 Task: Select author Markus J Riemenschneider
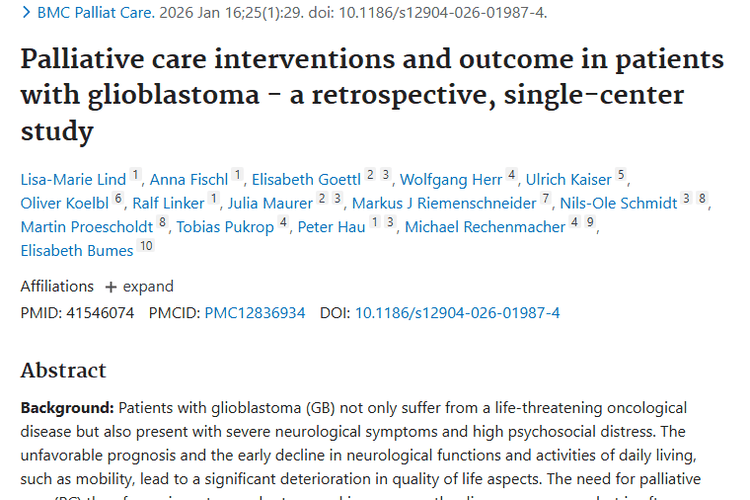click(445, 204)
